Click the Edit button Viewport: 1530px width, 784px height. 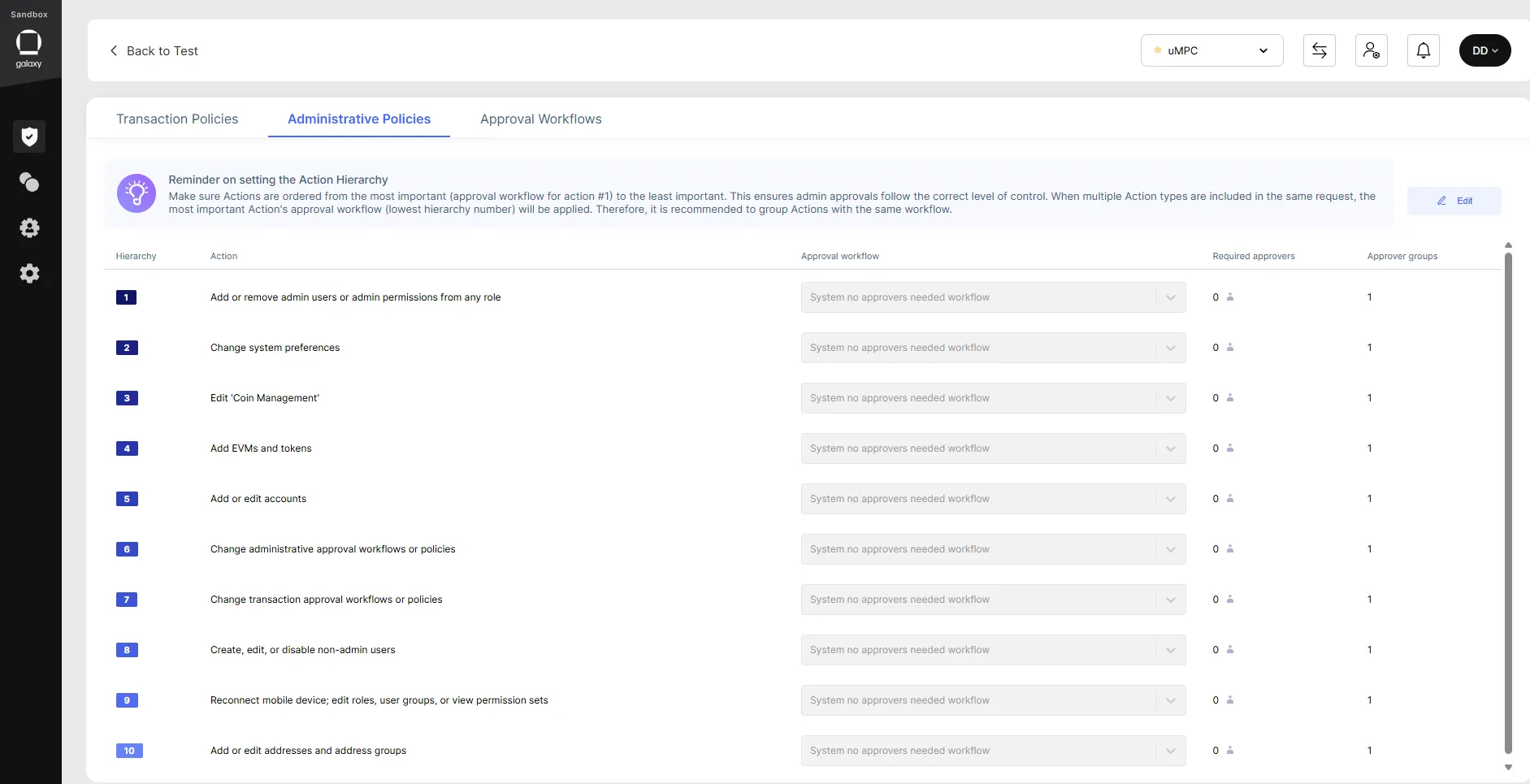(x=1454, y=201)
